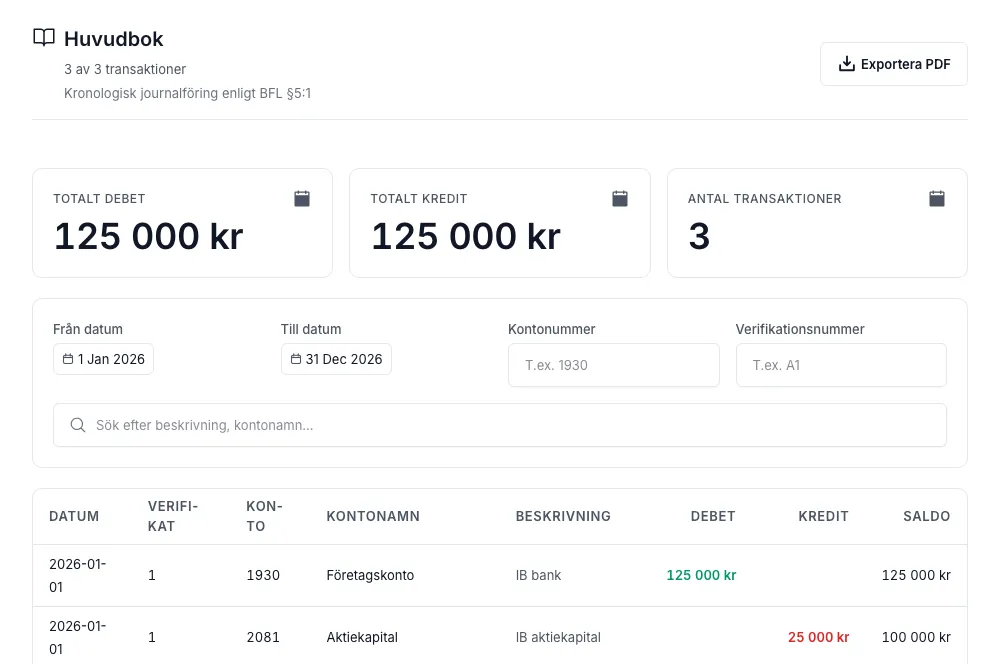Export the ledger as PDF
The width and height of the screenshot is (1000, 664).
pos(893,64)
